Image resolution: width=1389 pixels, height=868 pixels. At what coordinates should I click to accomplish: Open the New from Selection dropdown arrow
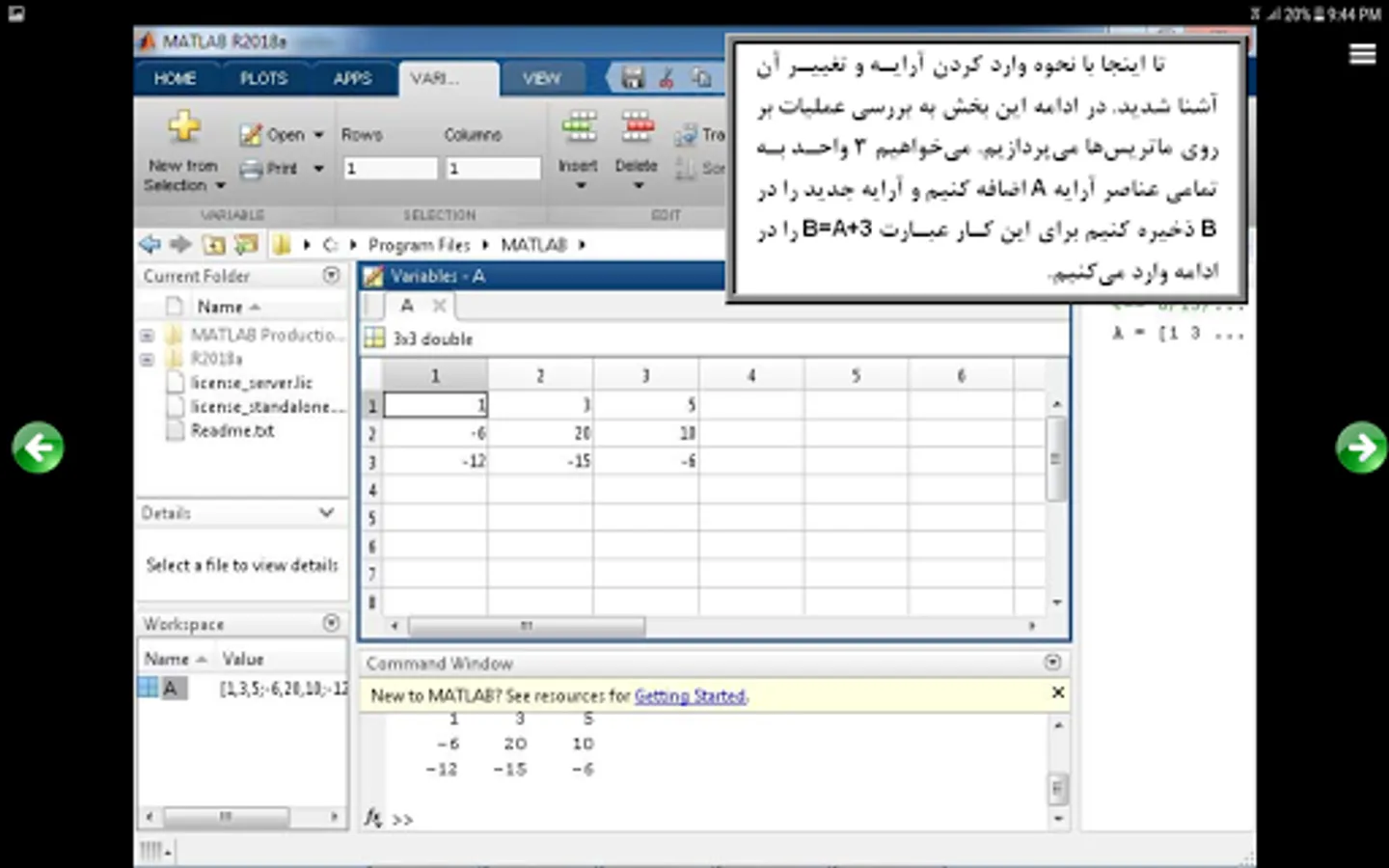220,185
